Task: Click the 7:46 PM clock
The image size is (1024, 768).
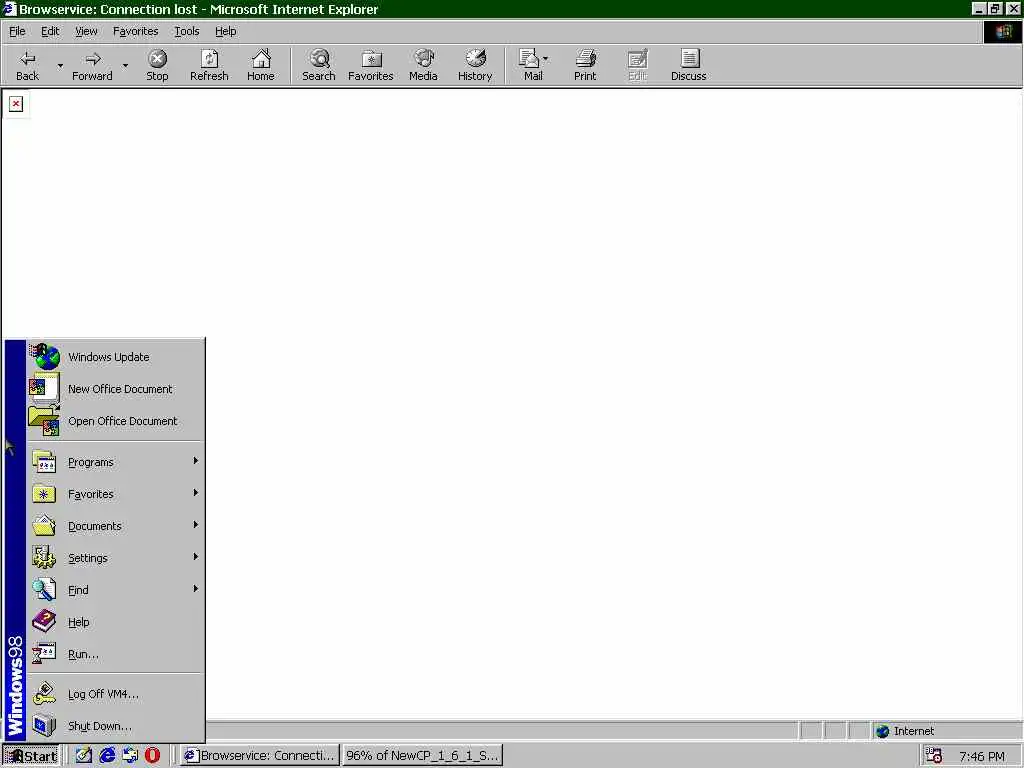Action: click(x=982, y=756)
